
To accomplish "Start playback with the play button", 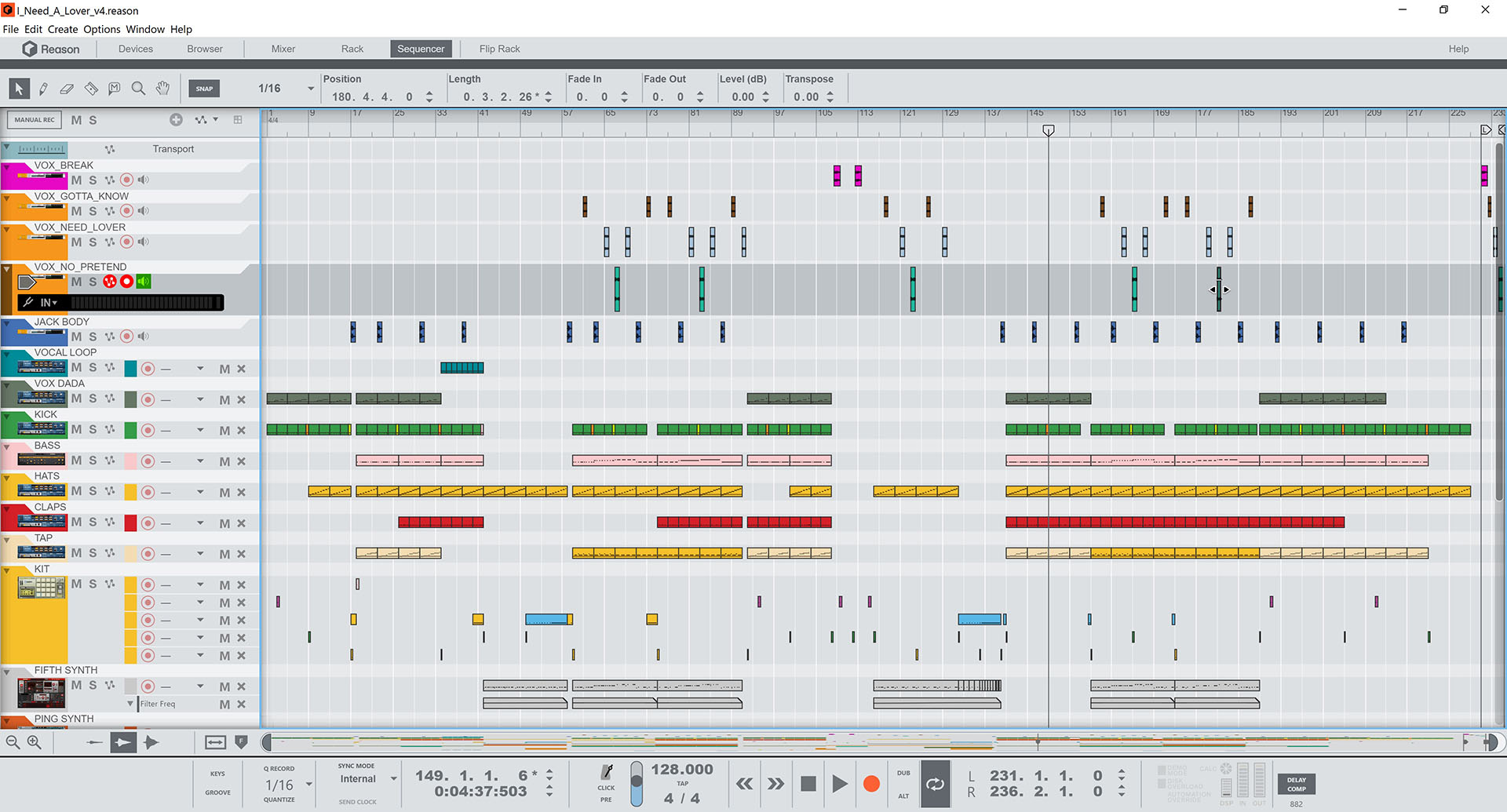I will 839,784.
